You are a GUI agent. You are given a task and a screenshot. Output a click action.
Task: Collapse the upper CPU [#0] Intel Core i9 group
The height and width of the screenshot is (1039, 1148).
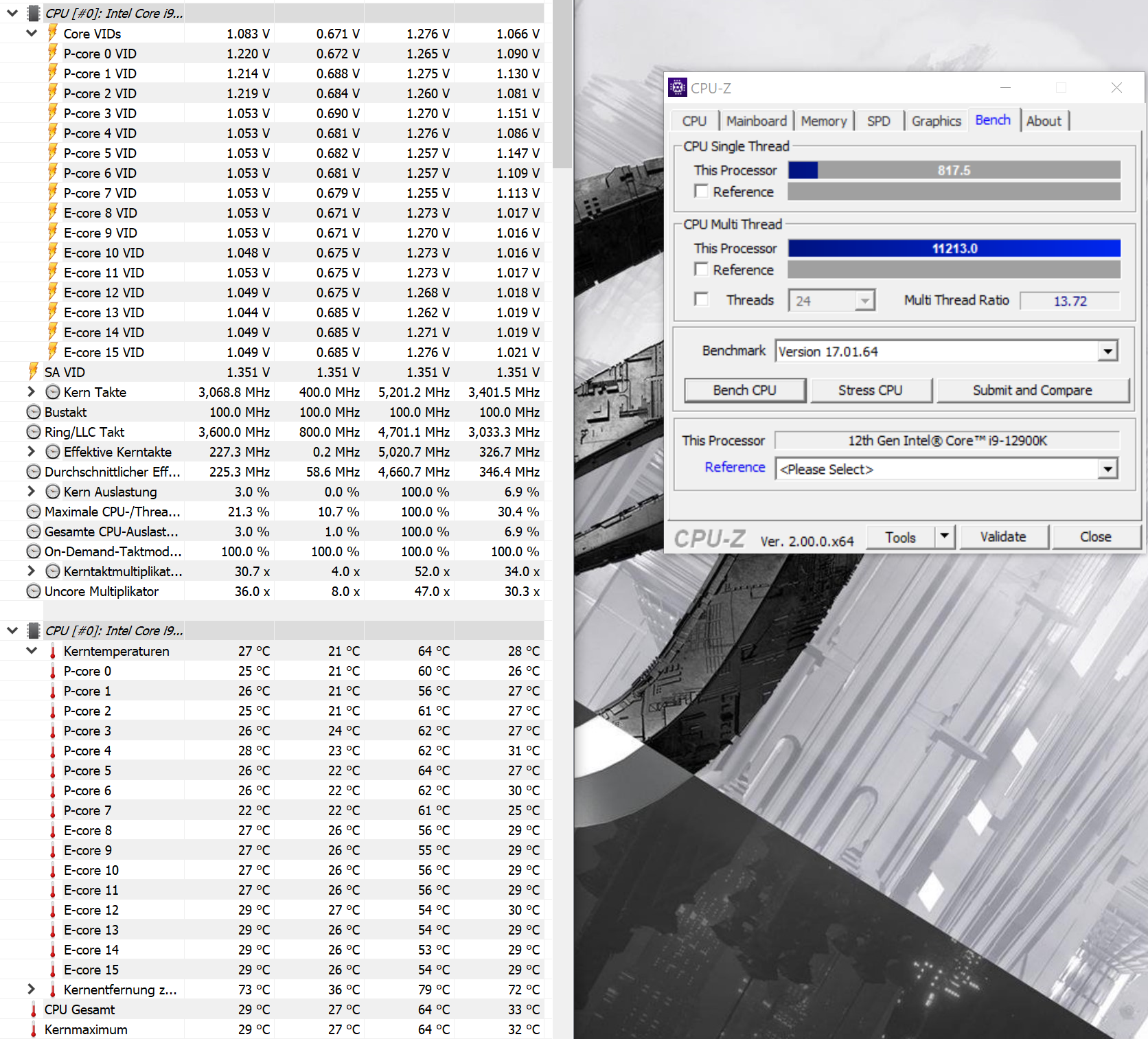[12, 13]
